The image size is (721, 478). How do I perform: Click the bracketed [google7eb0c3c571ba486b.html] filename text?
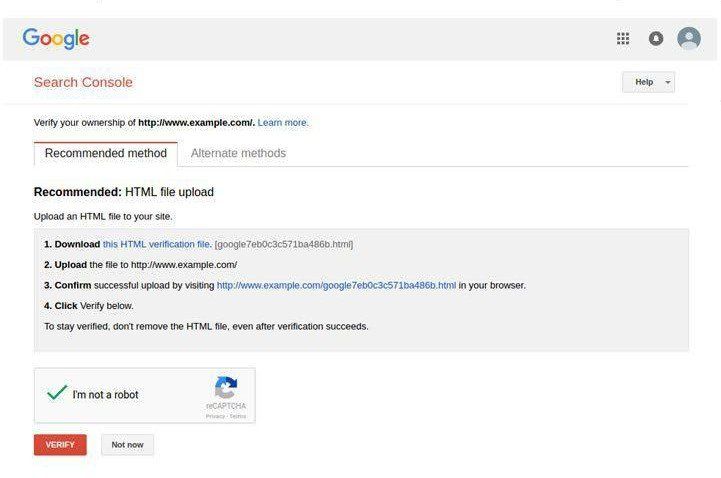click(284, 245)
